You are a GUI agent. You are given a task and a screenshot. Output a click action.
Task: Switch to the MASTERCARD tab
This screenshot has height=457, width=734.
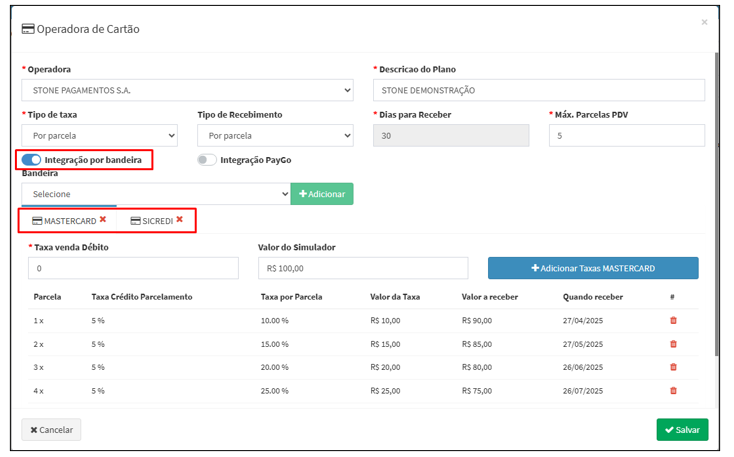pos(65,220)
